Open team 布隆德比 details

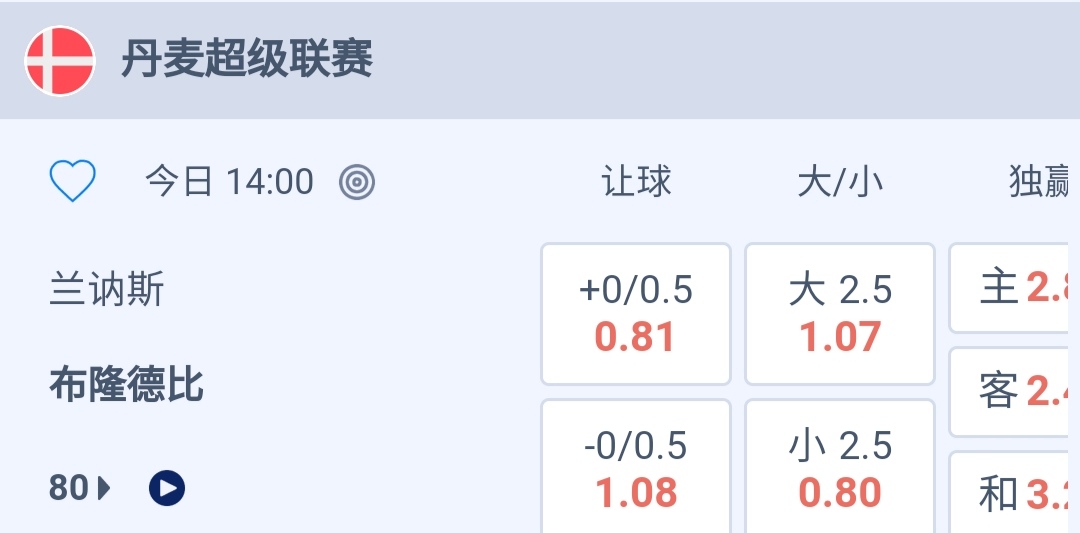[x=126, y=384]
